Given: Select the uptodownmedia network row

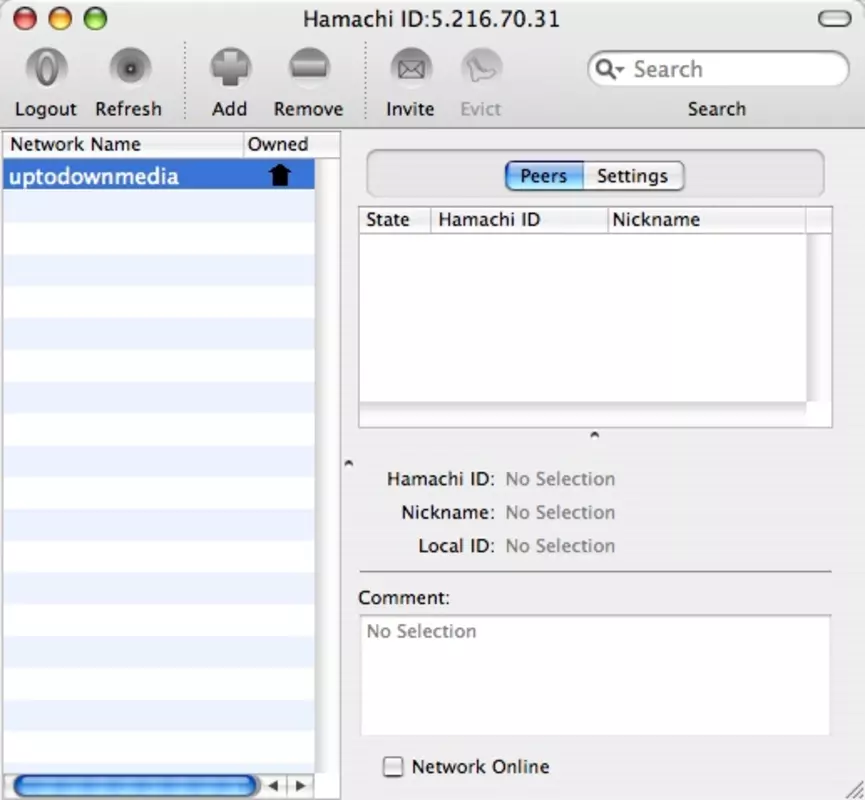Looking at the screenshot, I should 159,175.
